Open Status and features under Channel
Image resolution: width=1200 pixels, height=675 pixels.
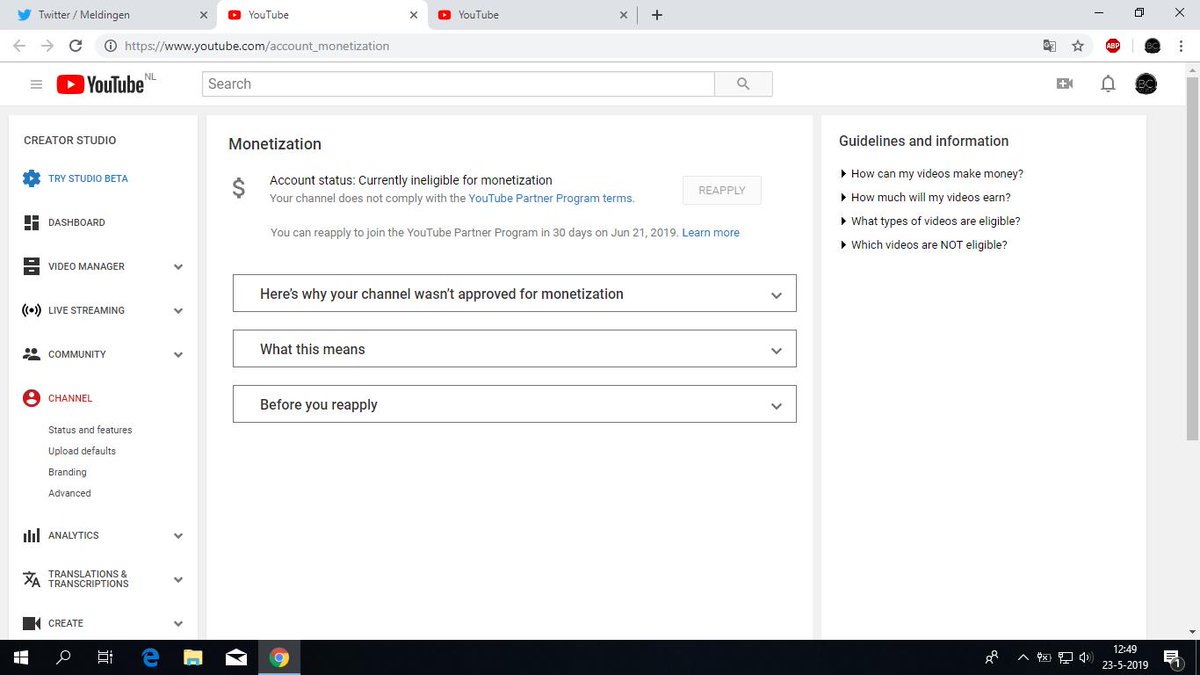90,430
